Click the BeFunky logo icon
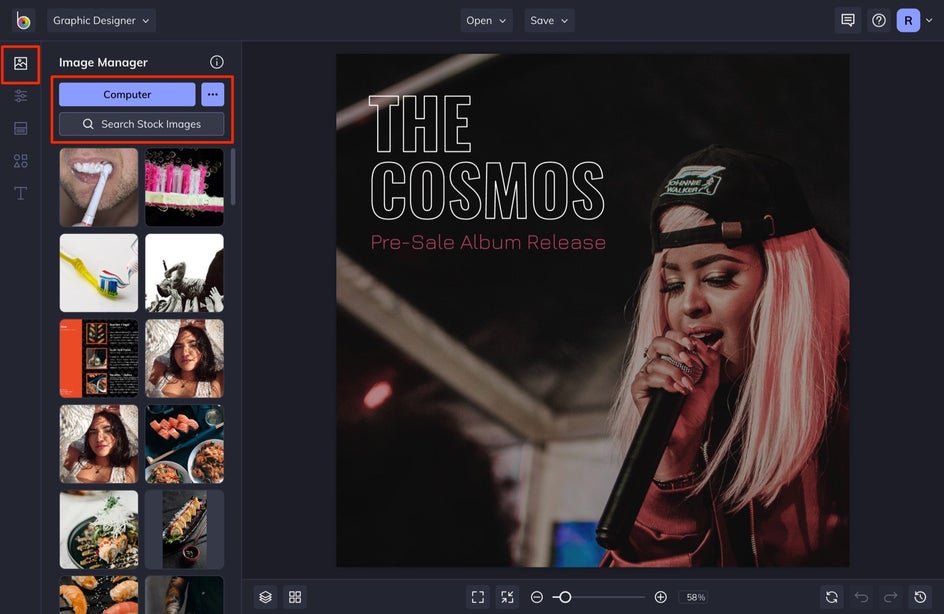 pos(23,20)
